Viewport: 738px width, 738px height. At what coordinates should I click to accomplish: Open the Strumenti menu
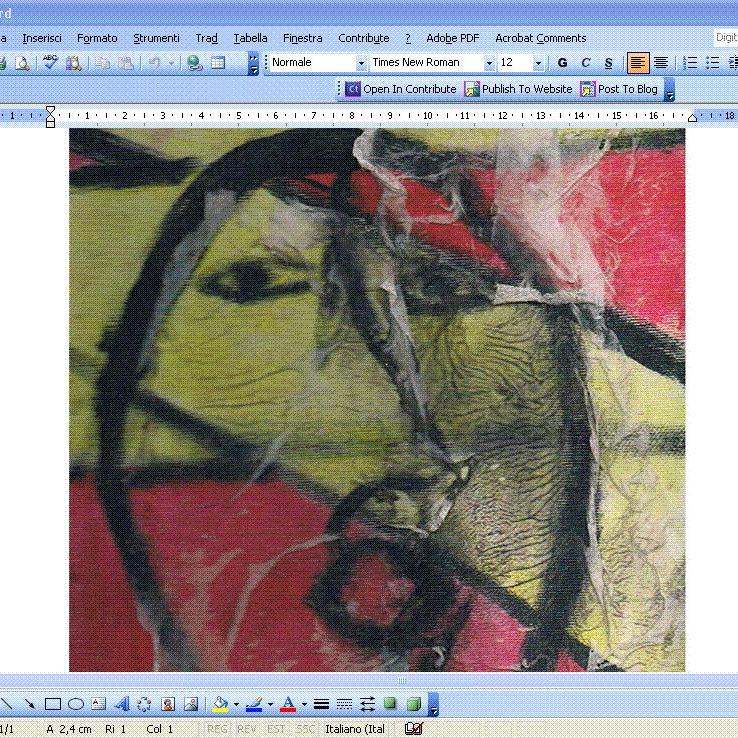tap(156, 38)
